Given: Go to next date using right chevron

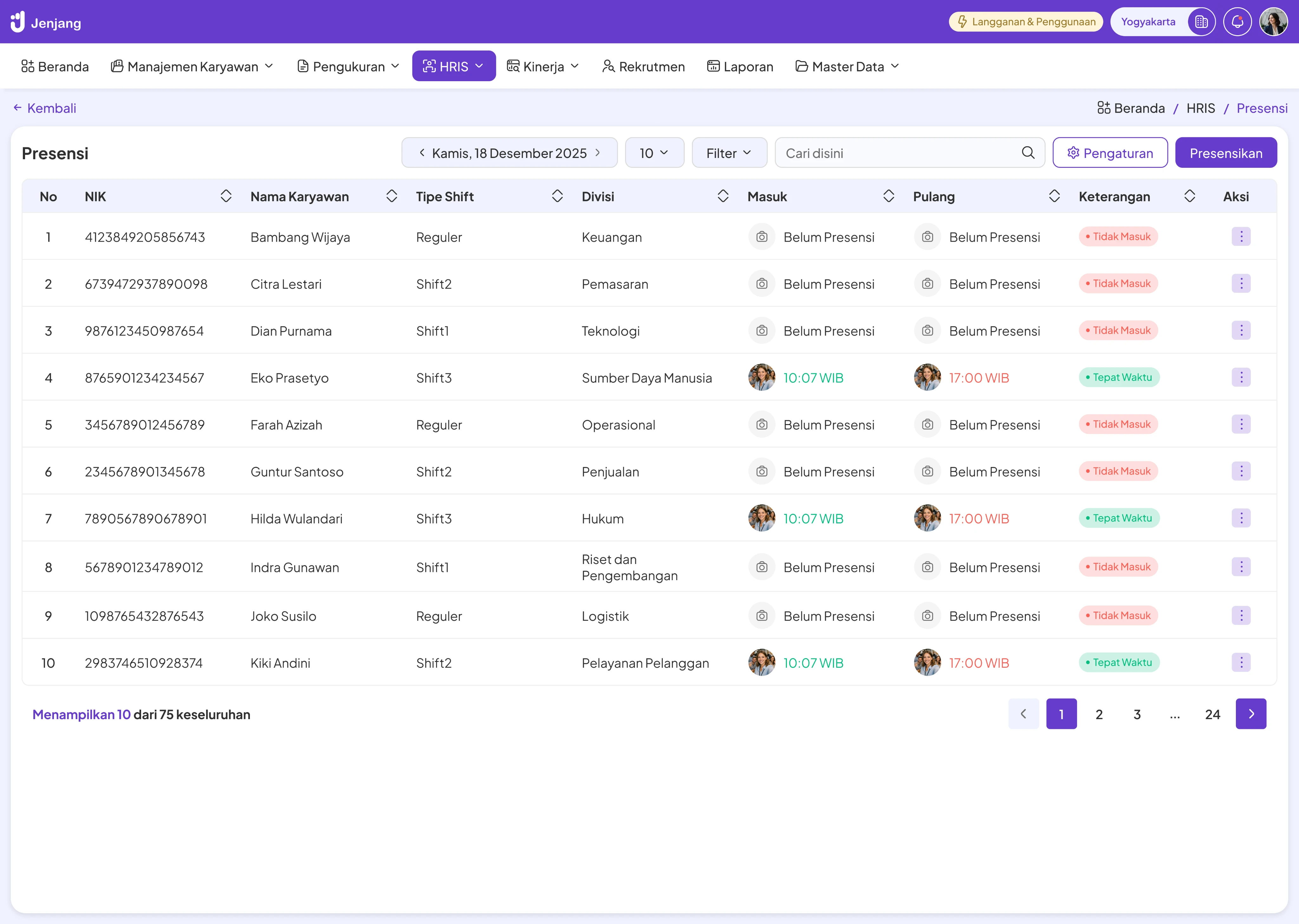Looking at the screenshot, I should point(597,153).
